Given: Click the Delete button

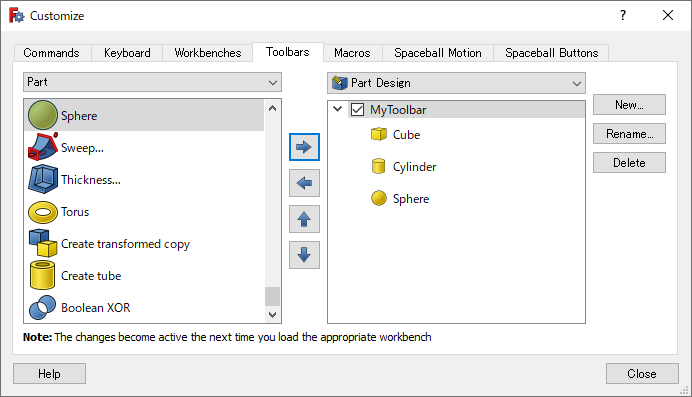Looking at the screenshot, I should (629, 163).
